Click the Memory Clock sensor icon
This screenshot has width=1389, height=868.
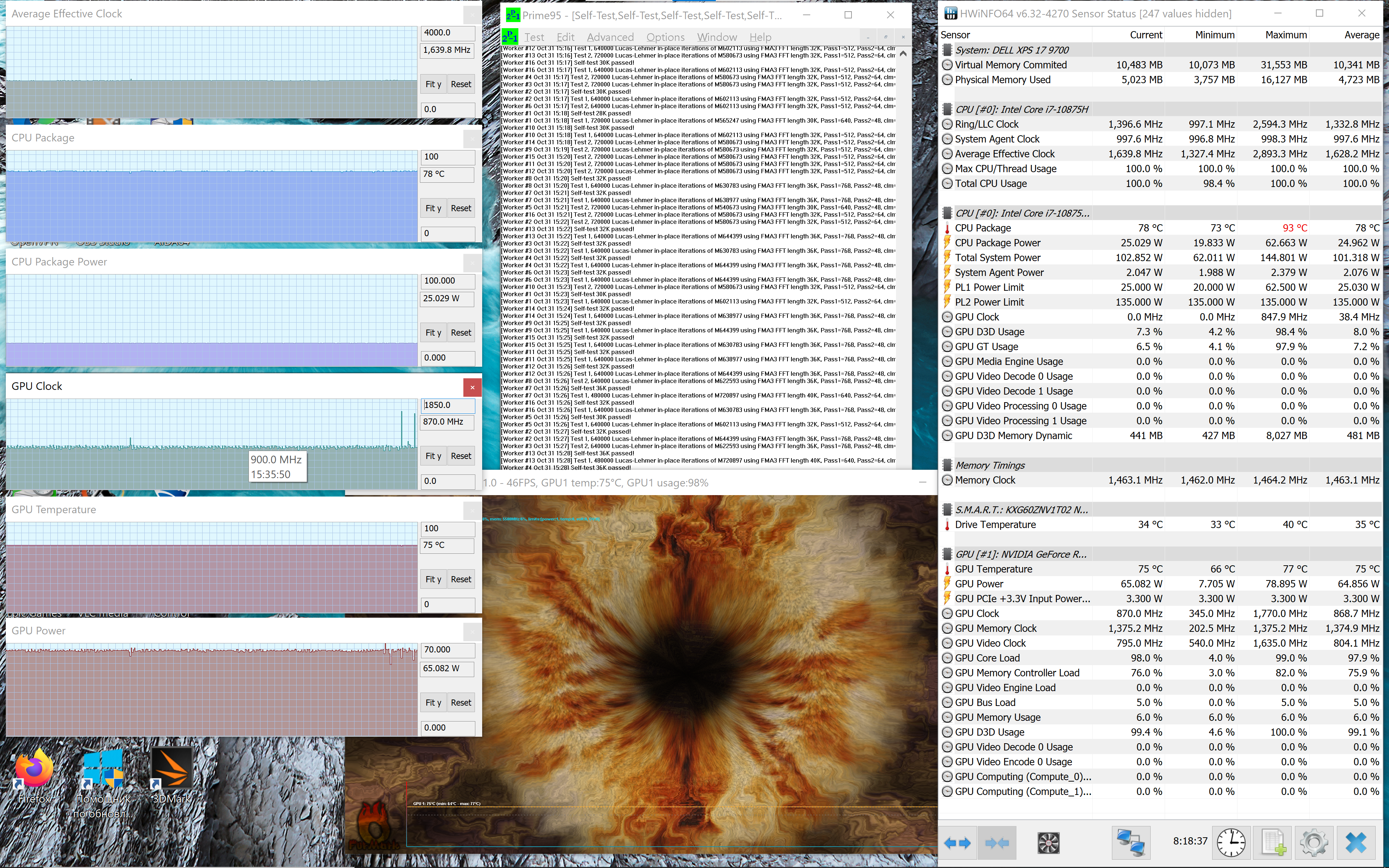947,480
